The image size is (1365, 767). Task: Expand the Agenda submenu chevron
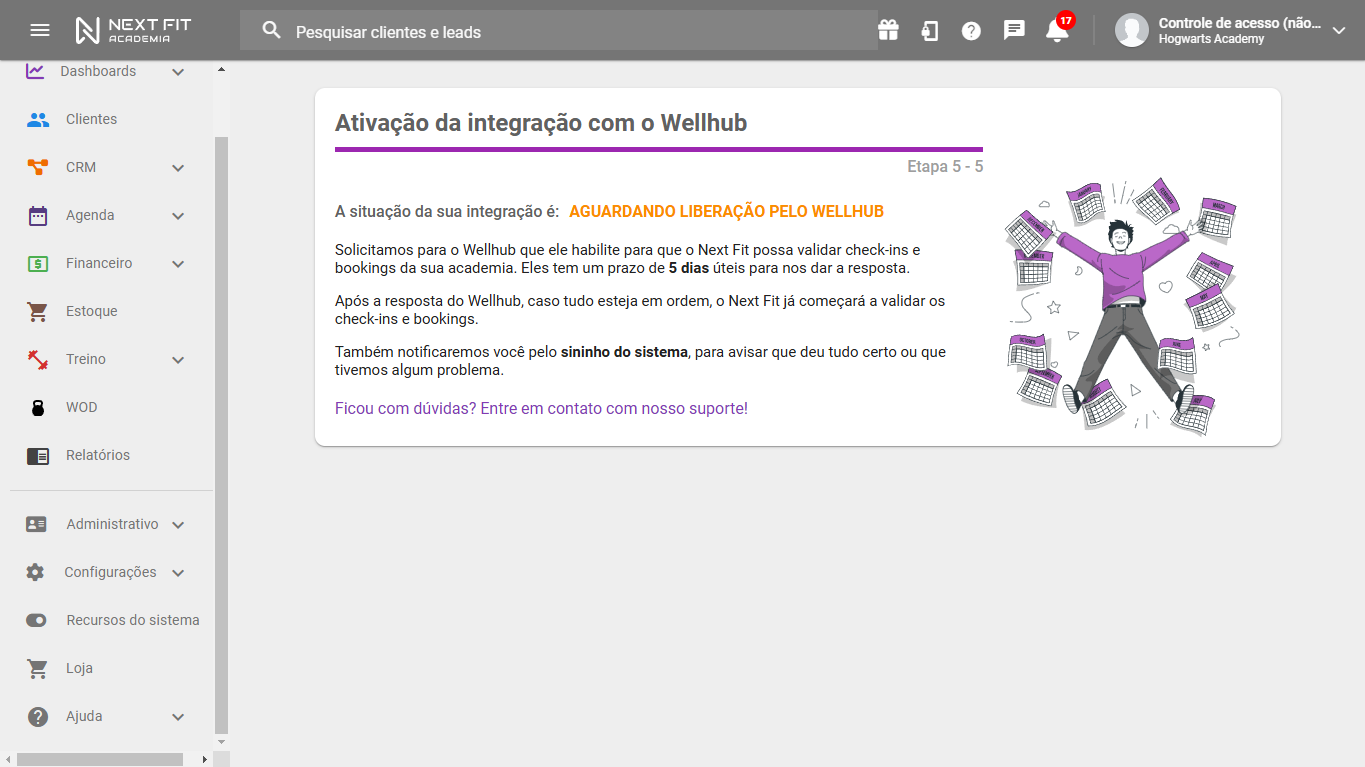tap(178, 216)
